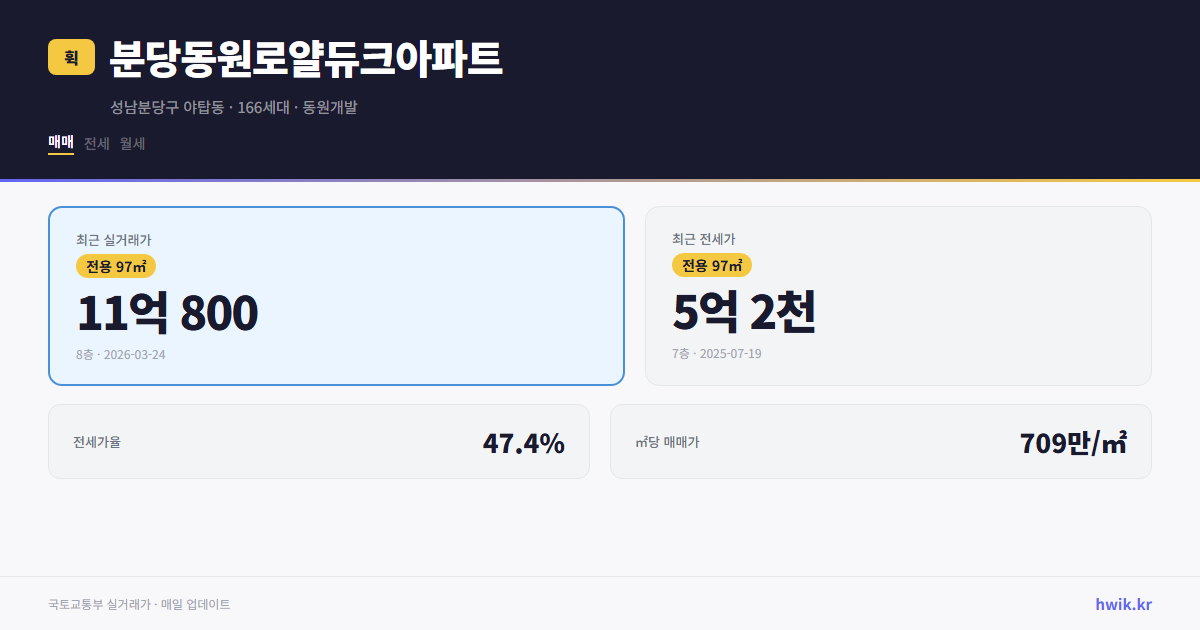Open the 최근 전세가 card

[x=898, y=295]
